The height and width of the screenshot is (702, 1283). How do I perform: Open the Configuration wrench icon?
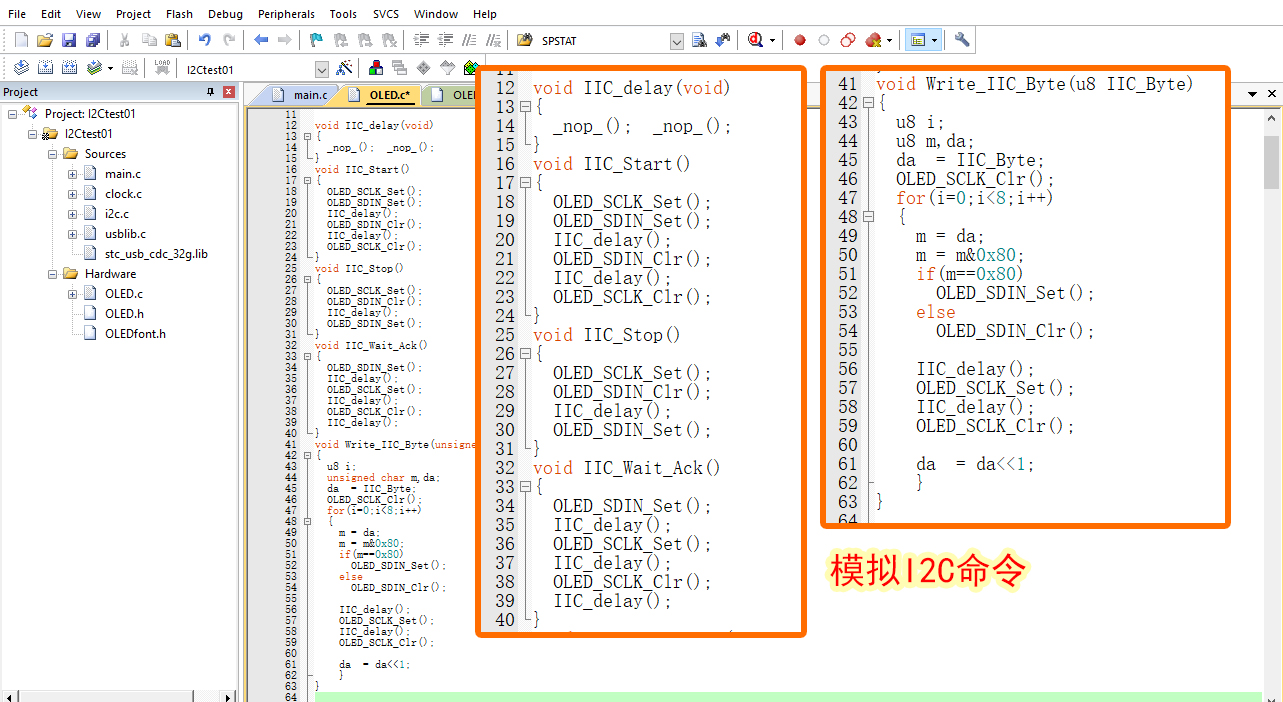pos(962,40)
